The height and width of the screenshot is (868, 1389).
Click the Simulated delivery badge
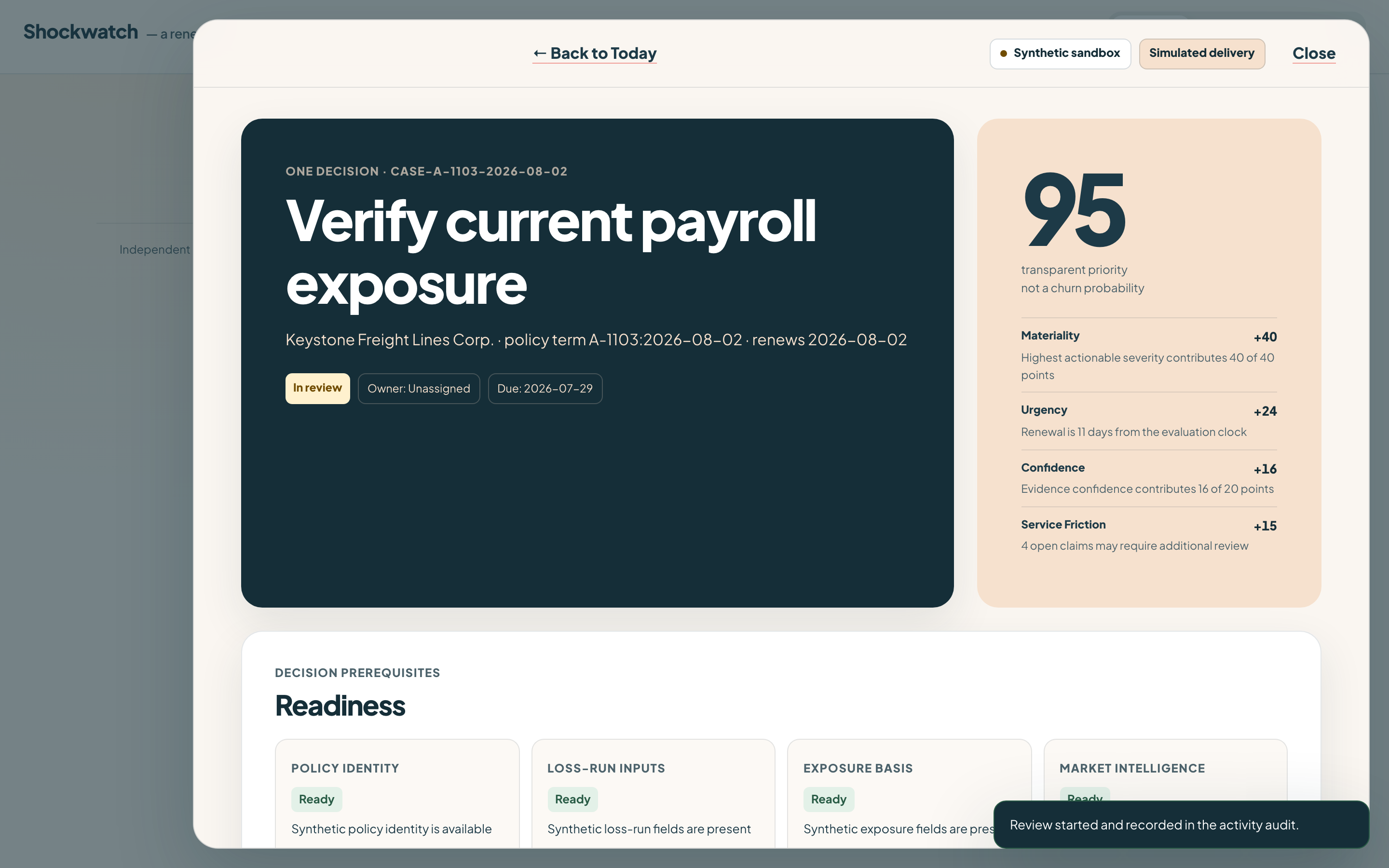1202,54
